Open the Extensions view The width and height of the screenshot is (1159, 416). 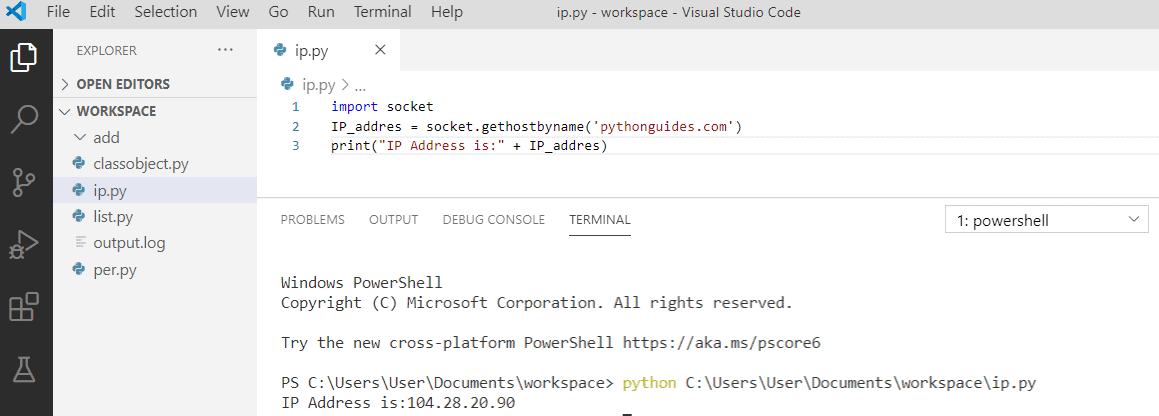click(x=24, y=306)
